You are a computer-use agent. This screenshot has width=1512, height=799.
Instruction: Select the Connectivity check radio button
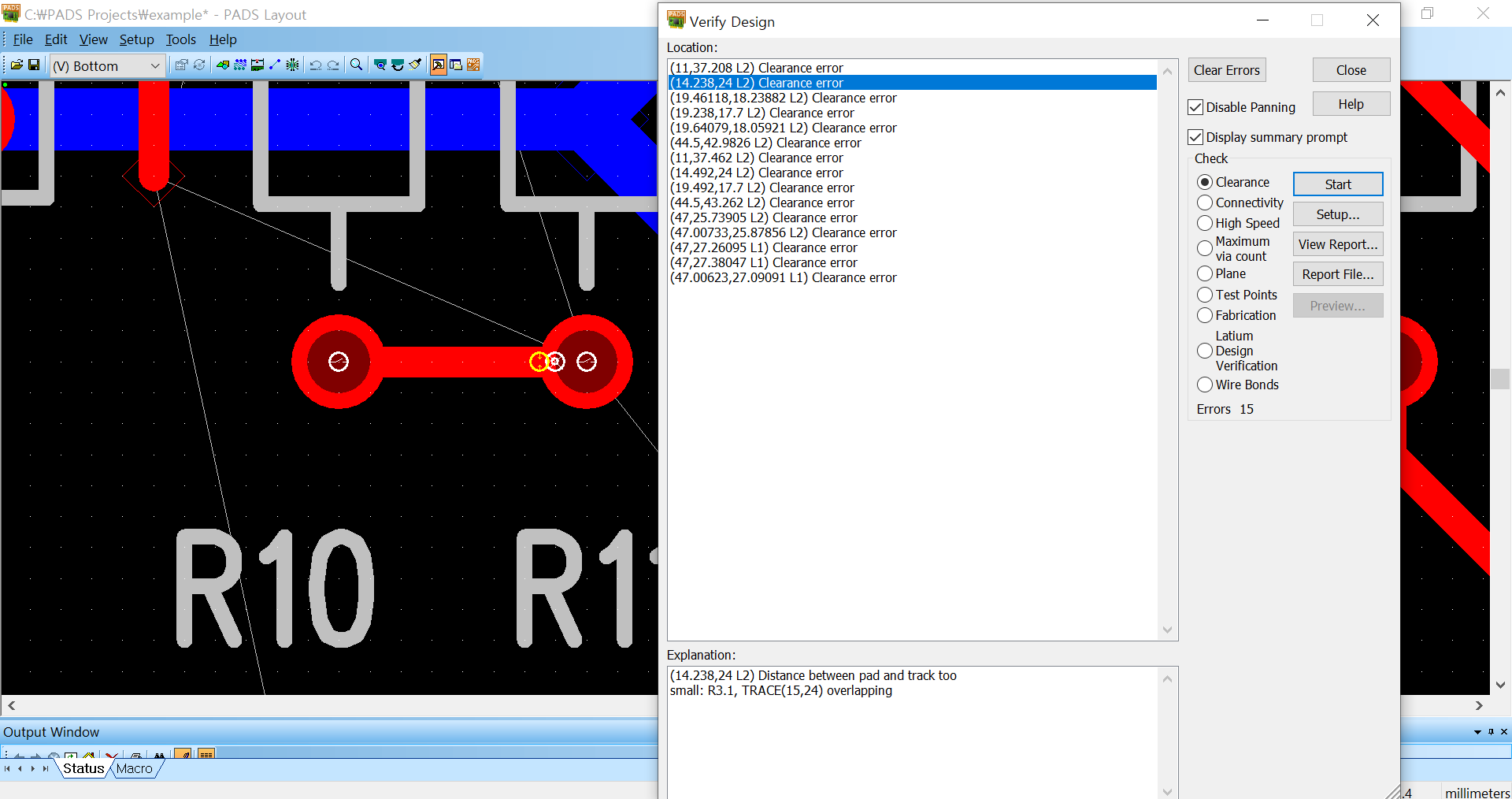point(1204,203)
